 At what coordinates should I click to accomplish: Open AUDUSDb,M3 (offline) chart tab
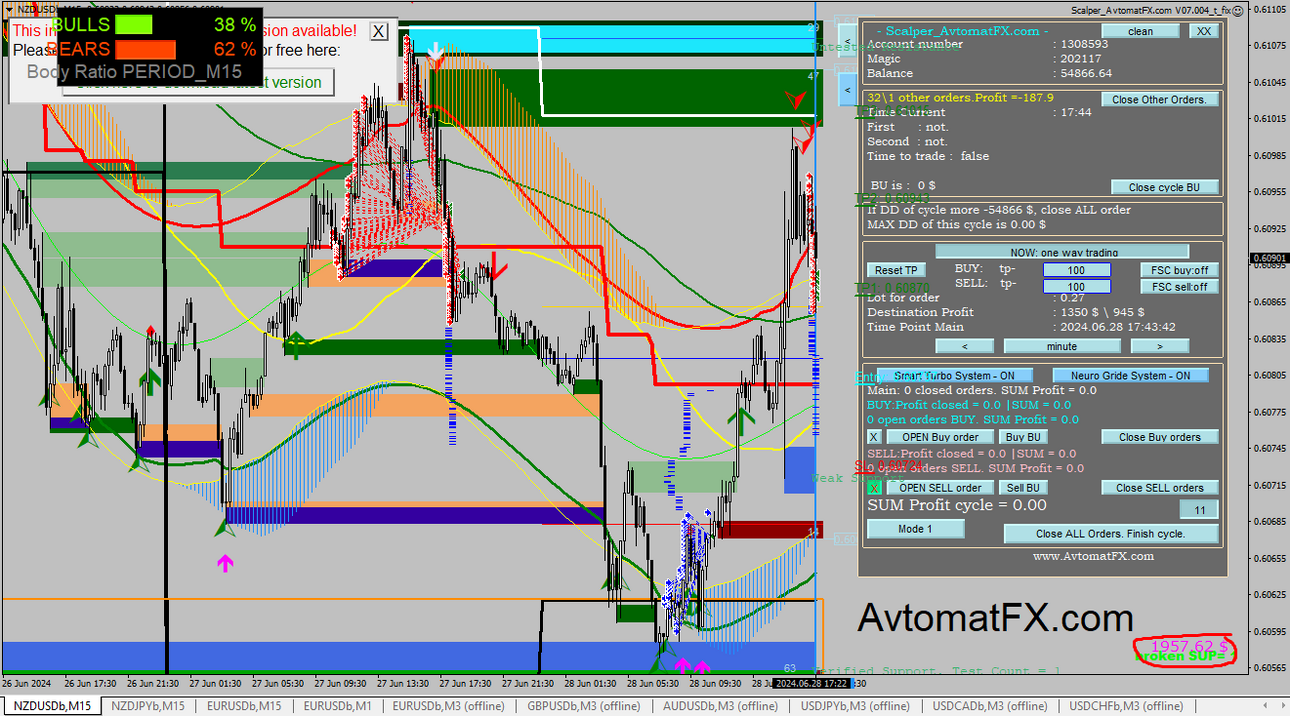(x=721, y=706)
